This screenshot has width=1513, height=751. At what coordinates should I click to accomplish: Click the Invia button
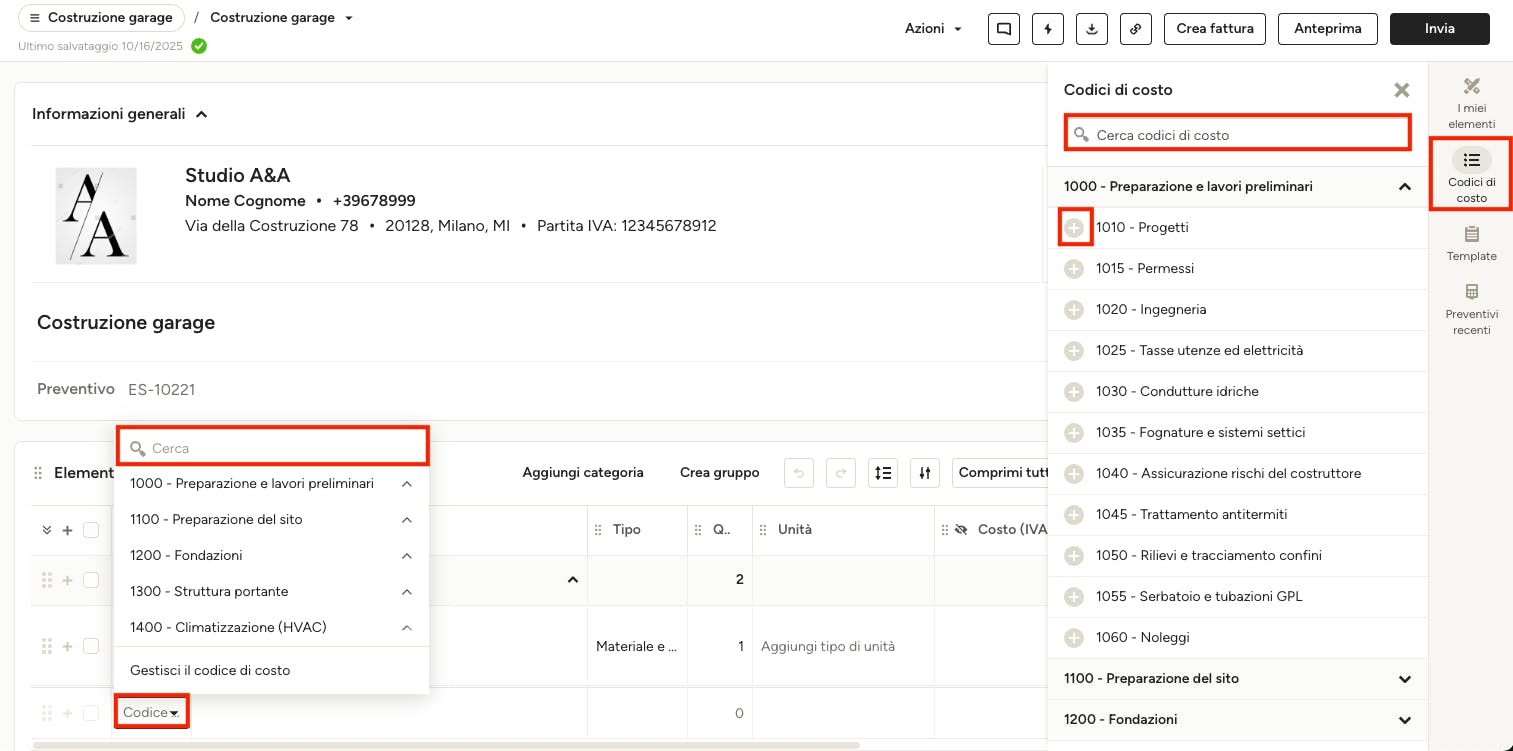click(1440, 29)
